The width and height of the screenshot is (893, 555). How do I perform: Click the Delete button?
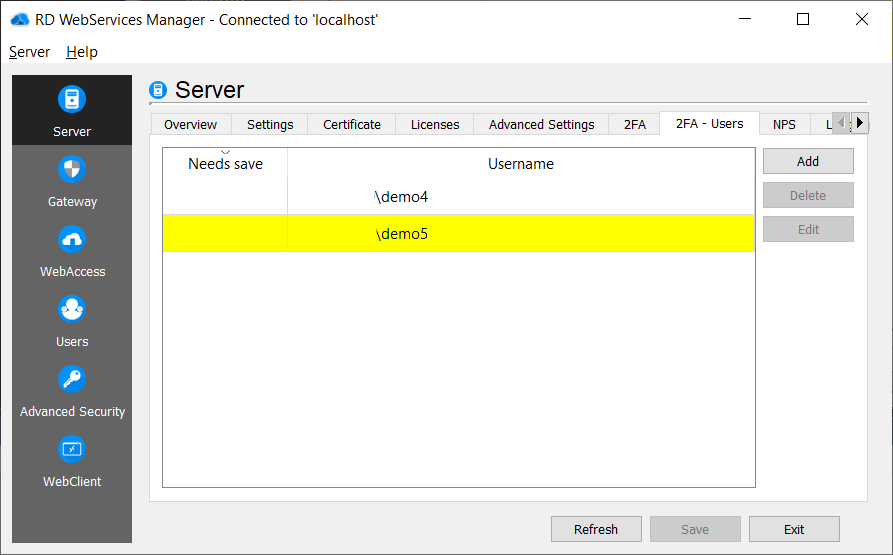808,195
